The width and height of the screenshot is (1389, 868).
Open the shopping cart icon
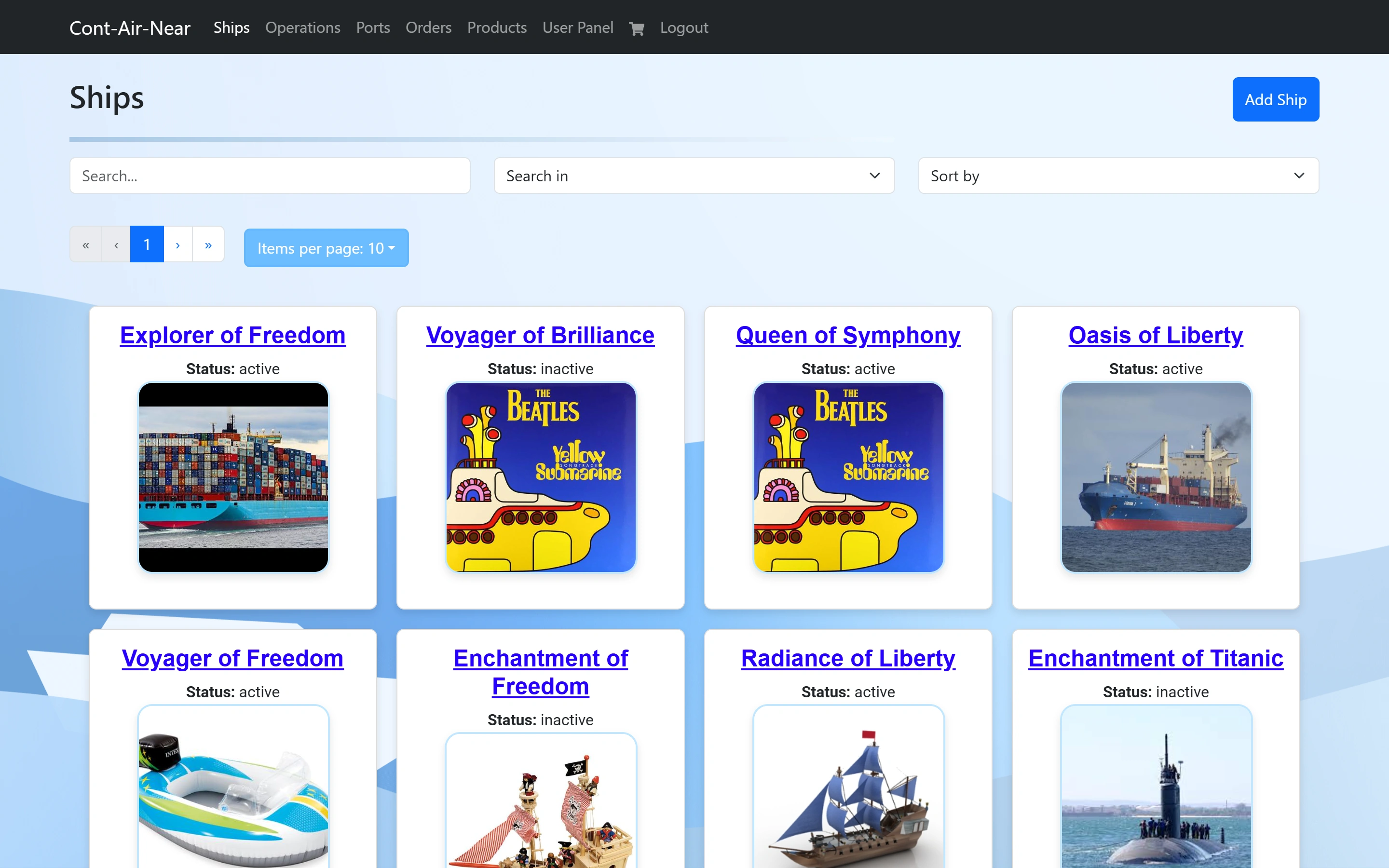pyautogui.click(x=637, y=28)
